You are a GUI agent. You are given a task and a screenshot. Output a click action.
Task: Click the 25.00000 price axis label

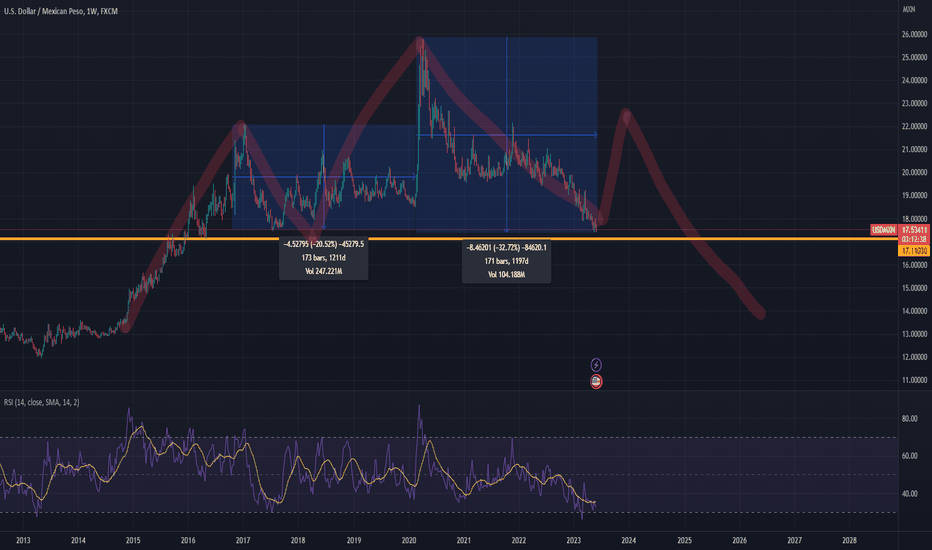pyautogui.click(x=914, y=58)
